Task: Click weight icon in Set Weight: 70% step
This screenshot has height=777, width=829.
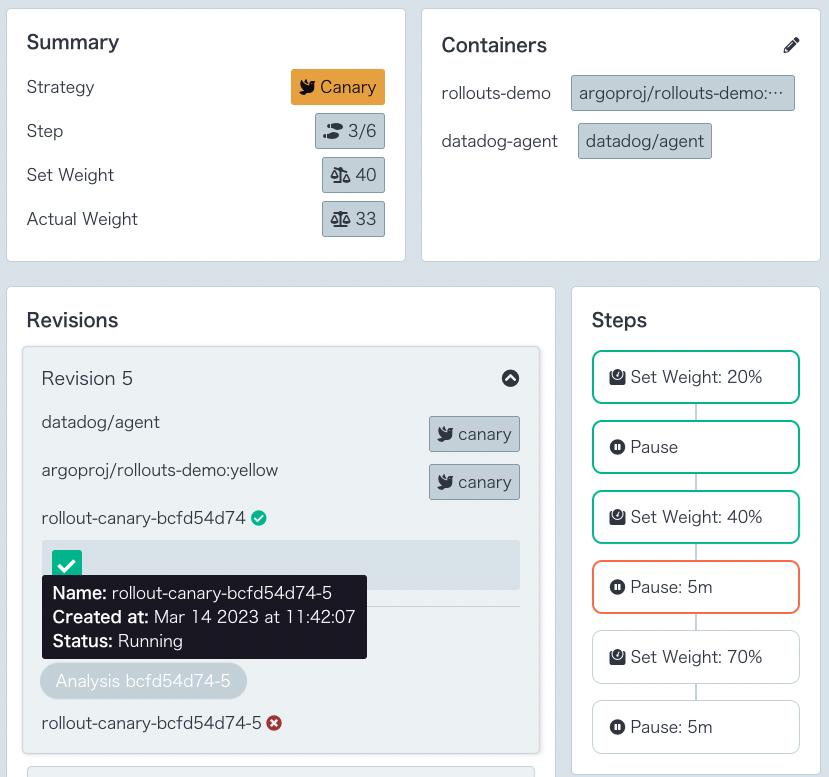Action: pyautogui.click(x=617, y=657)
